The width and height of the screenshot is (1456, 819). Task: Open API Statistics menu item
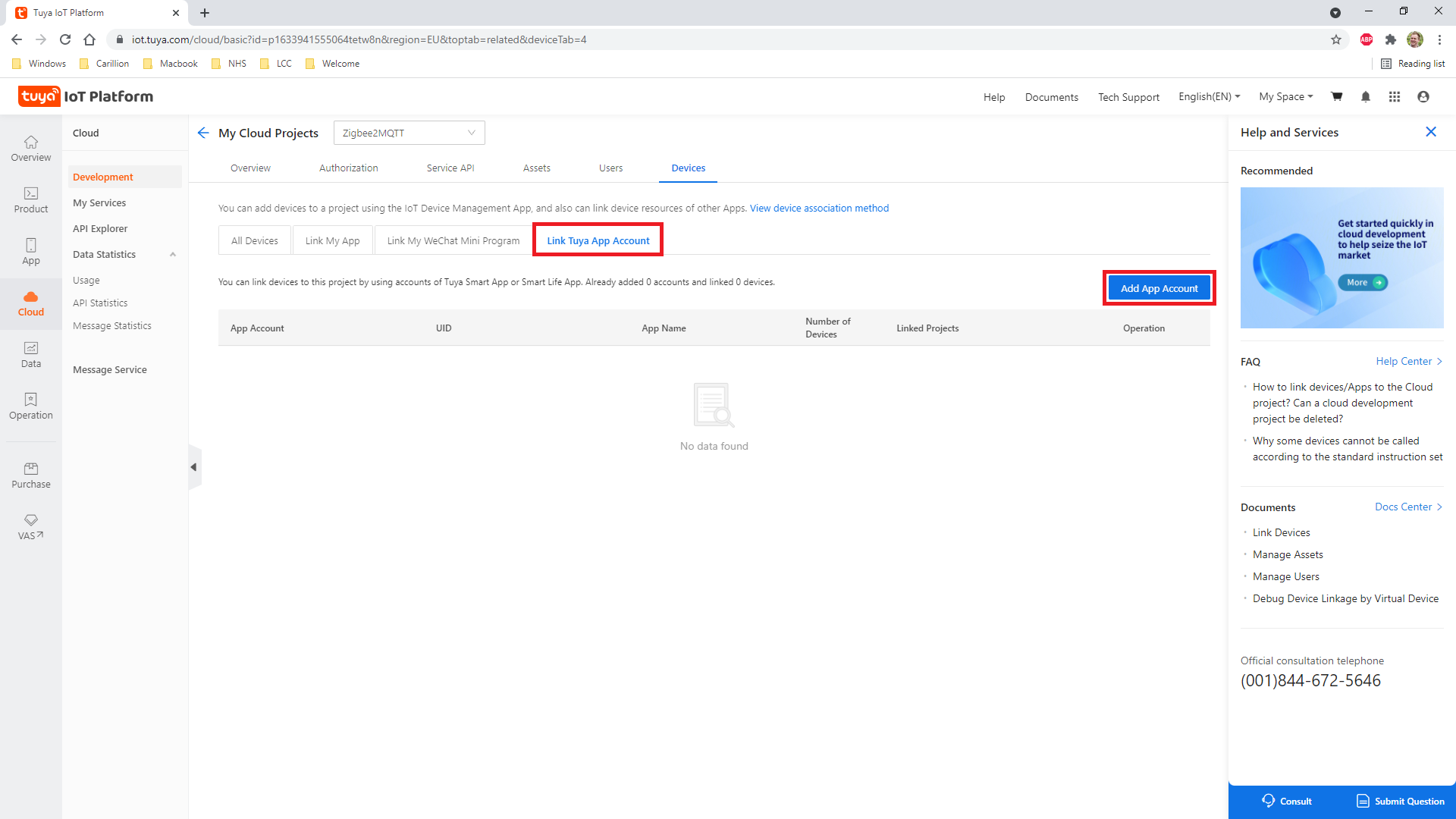coord(100,303)
